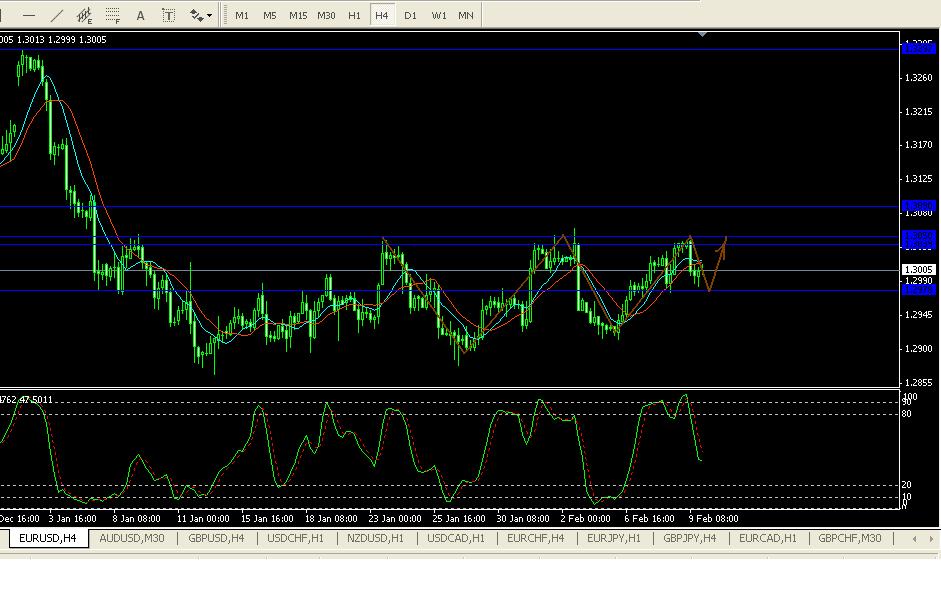This screenshot has height=606, width=941.
Task: Switch to M1 timeframe
Action: tap(242, 15)
